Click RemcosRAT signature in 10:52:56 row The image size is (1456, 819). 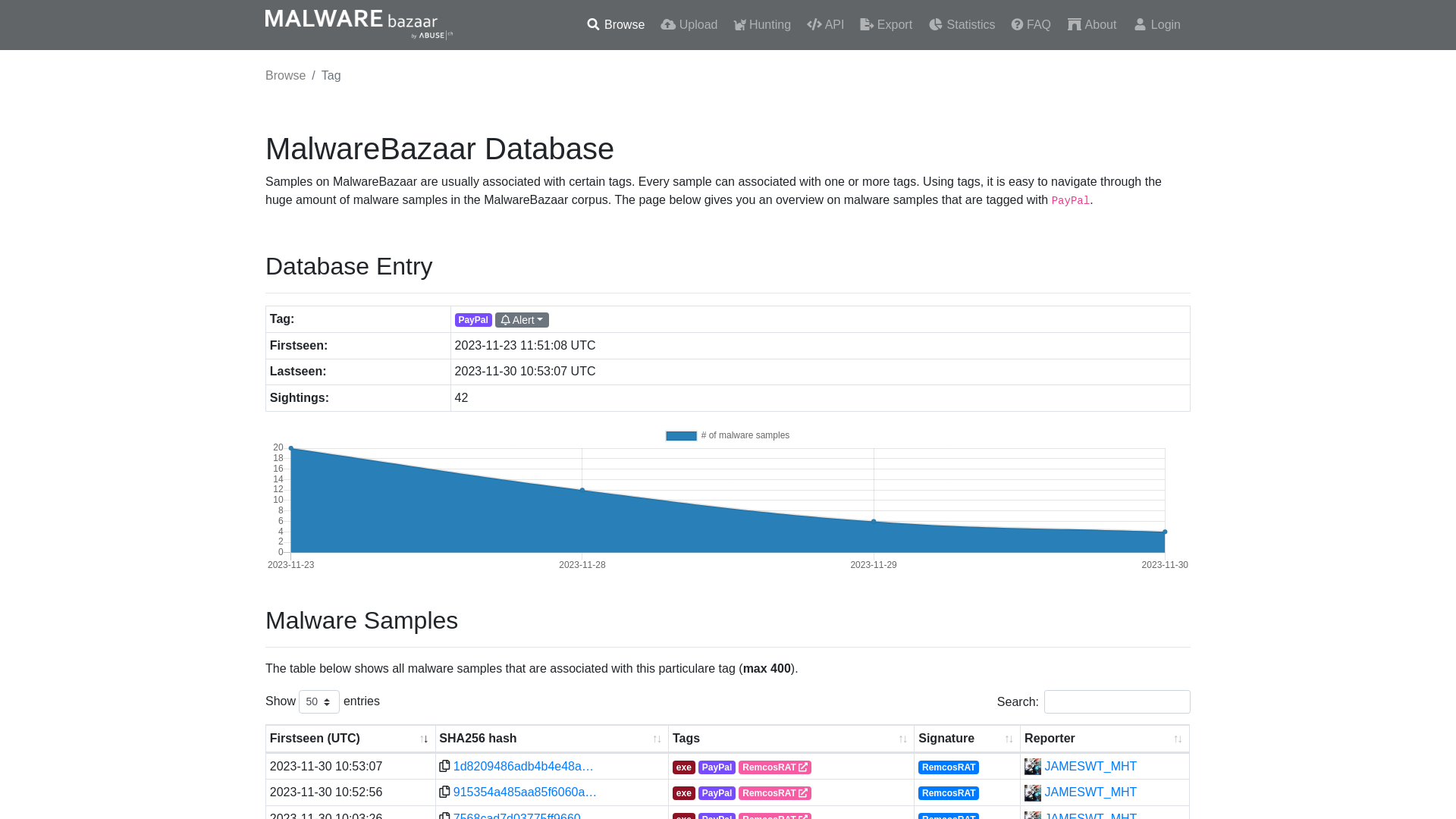click(949, 793)
